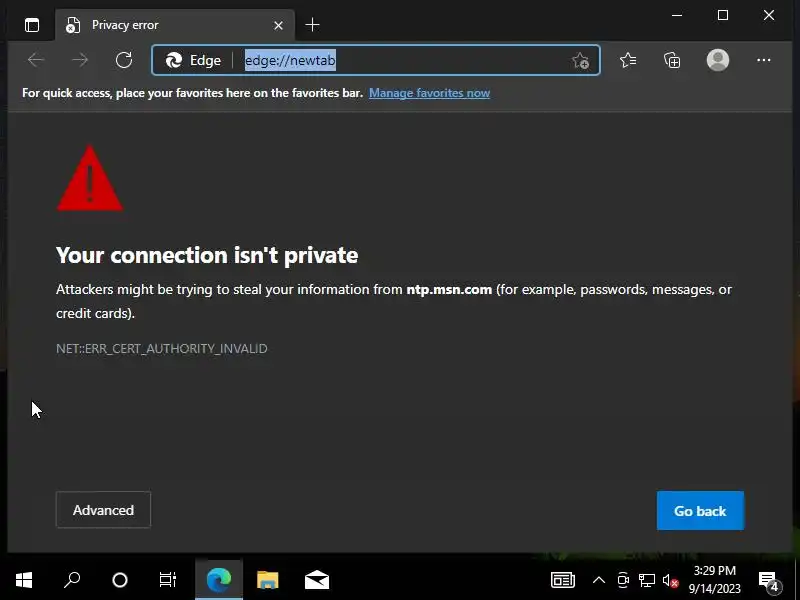The height and width of the screenshot is (600, 800).
Task: Open the network status tray icon
Action: tap(646, 580)
